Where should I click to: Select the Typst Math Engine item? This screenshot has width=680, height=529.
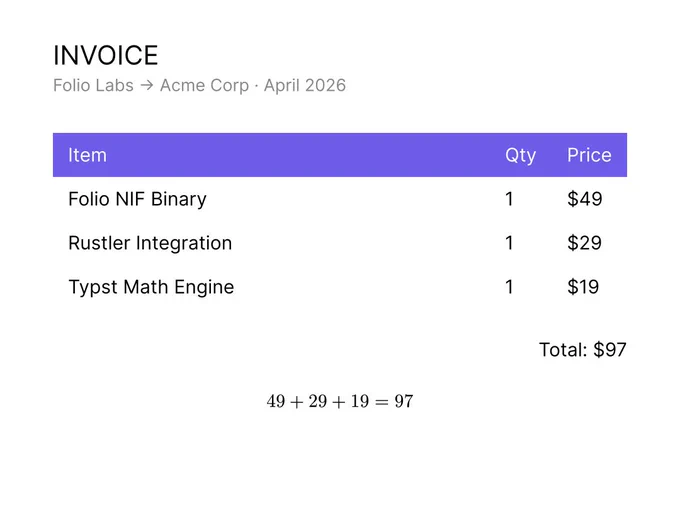click(x=151, y=287)
